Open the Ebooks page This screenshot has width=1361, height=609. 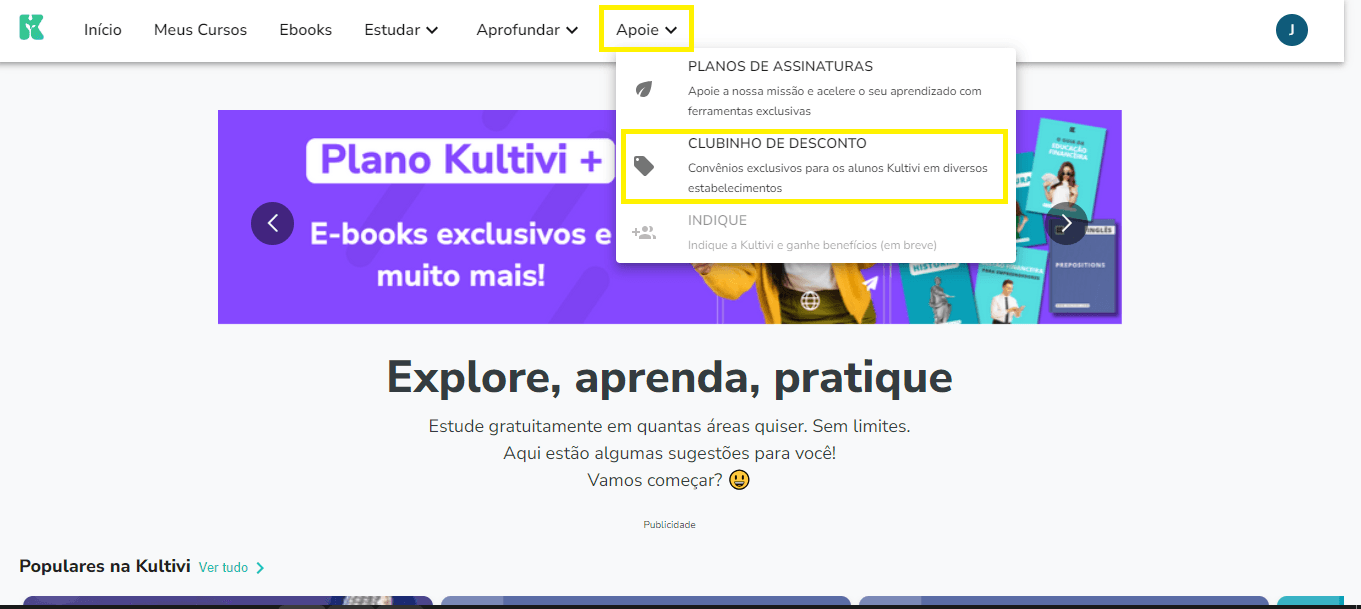306,30
